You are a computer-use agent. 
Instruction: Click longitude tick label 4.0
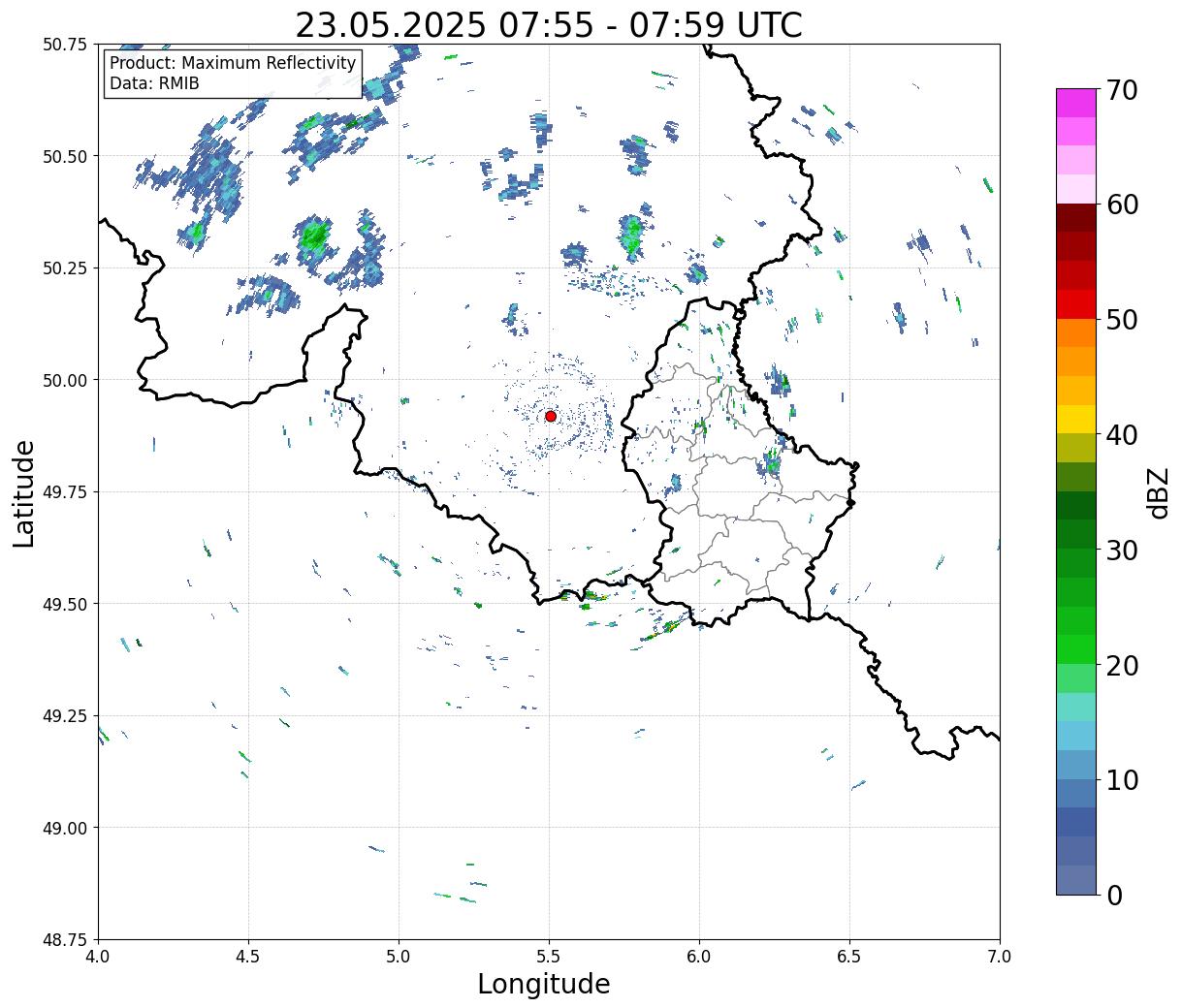(98, 957)
